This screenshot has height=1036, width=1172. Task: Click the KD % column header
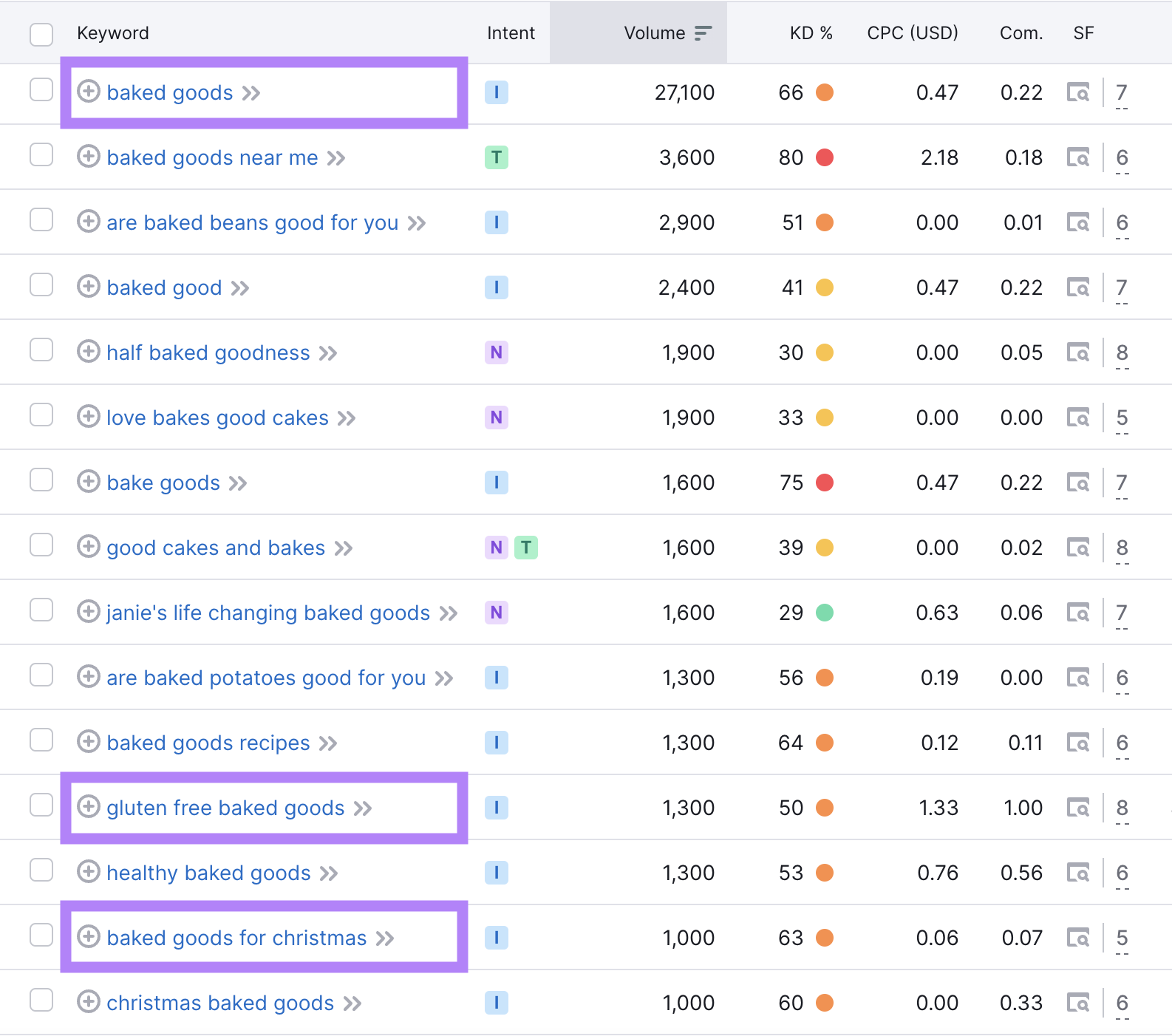811,33
